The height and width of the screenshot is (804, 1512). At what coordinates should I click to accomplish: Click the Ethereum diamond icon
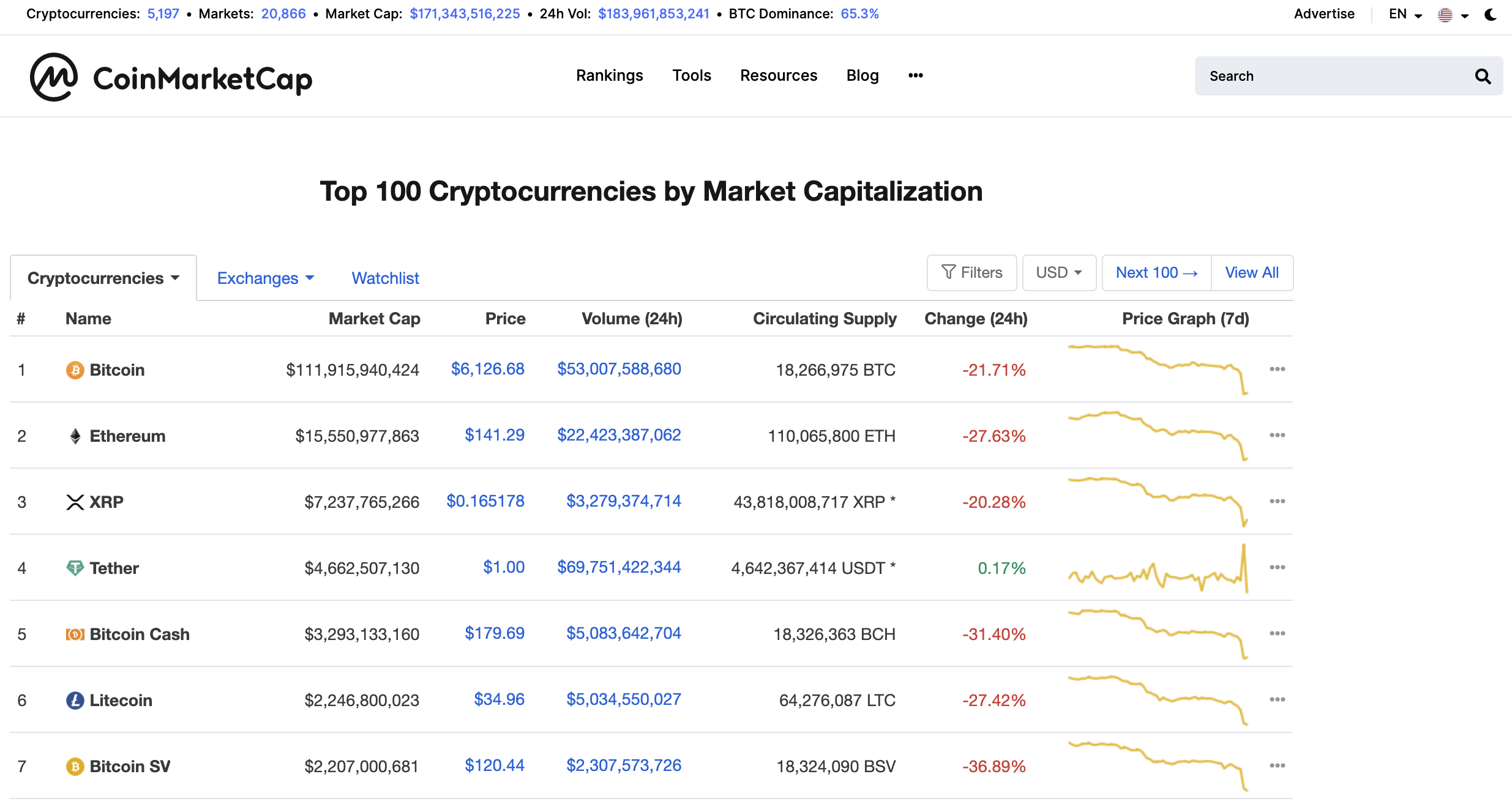click(x=75, y=436)
